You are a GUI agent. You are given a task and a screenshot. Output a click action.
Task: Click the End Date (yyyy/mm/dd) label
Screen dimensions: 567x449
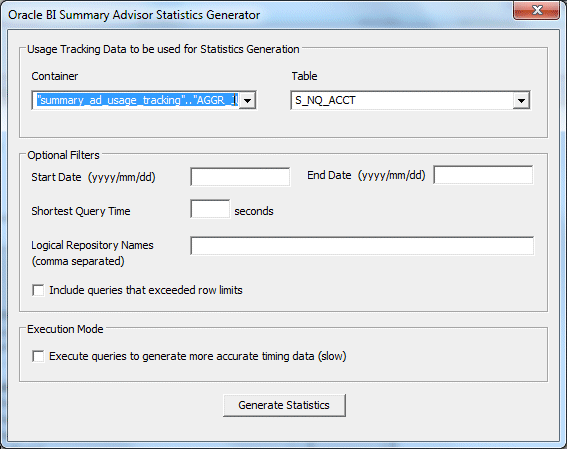coord(366,175)
